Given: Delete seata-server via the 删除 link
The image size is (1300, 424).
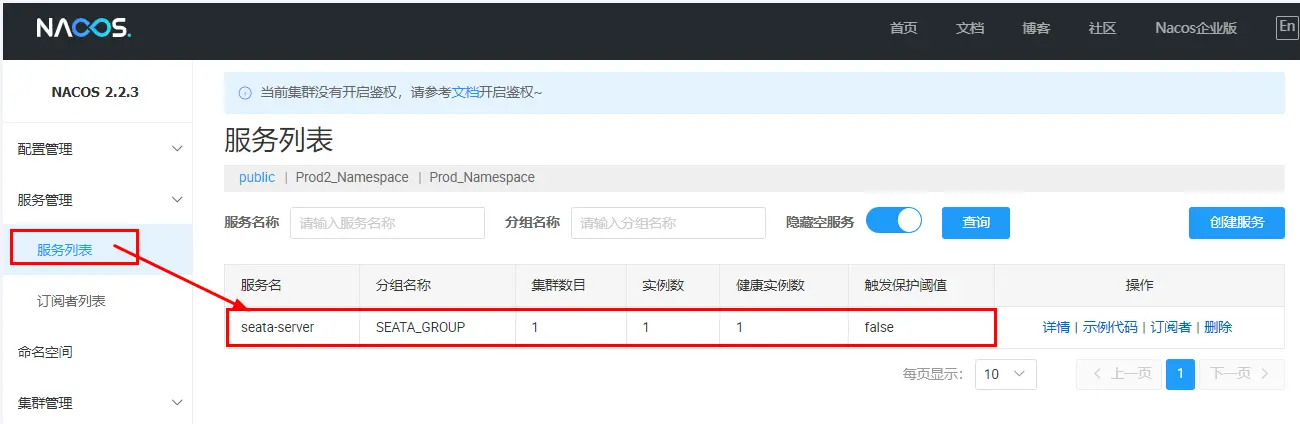Looking at the screenshot, I should (1218, 327).
